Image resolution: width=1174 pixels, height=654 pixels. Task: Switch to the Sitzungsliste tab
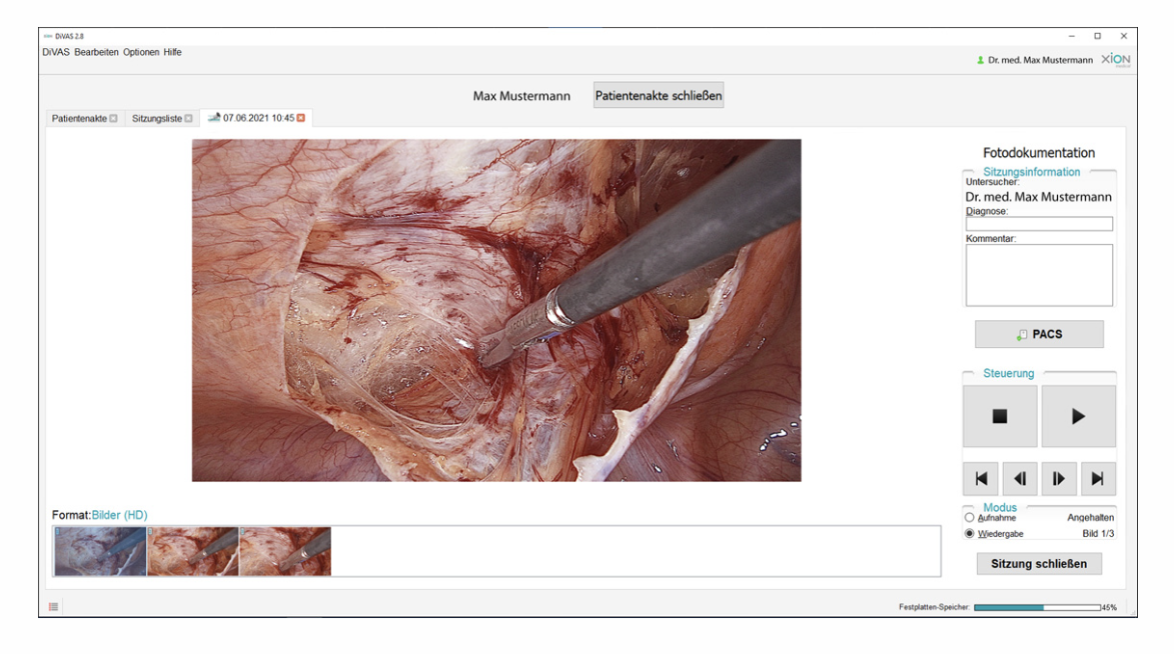click(x=162, y=118)
